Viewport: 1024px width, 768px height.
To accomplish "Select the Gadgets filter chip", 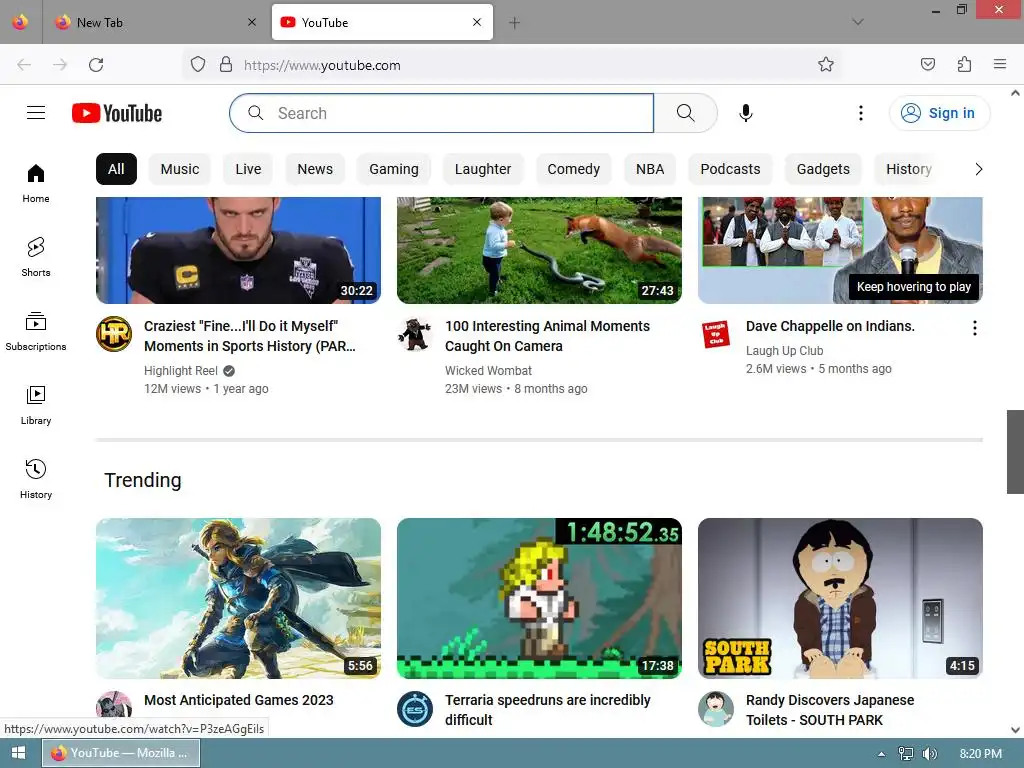I will pyautogui.click(x=823, y=169).
